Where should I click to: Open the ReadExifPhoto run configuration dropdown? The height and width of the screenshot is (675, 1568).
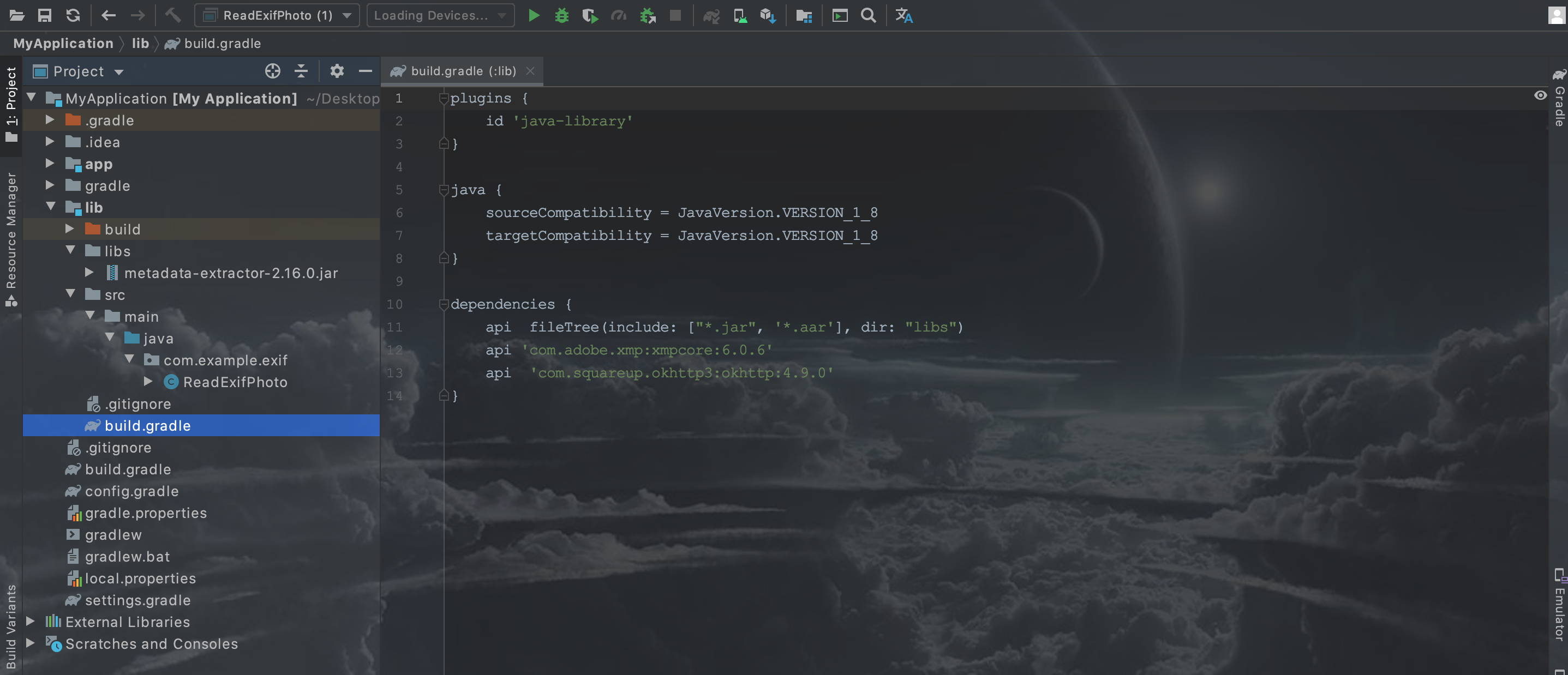(x=277, y=15)
